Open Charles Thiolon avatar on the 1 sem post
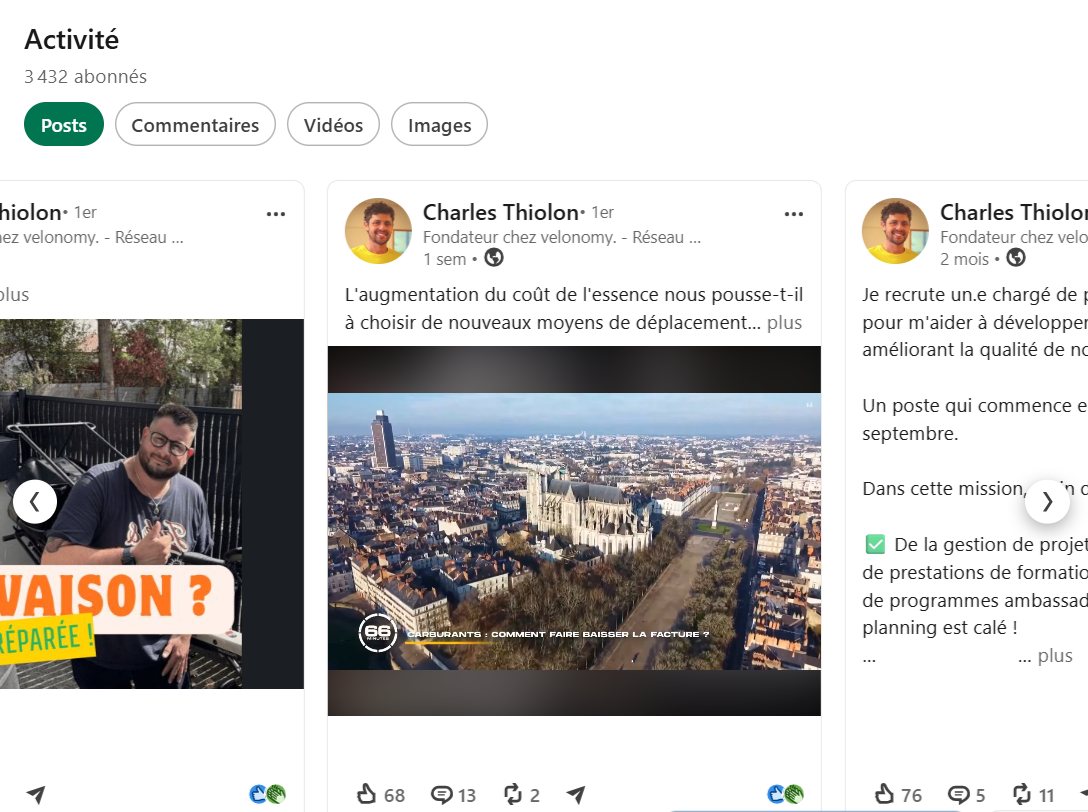 click(378, 231)
